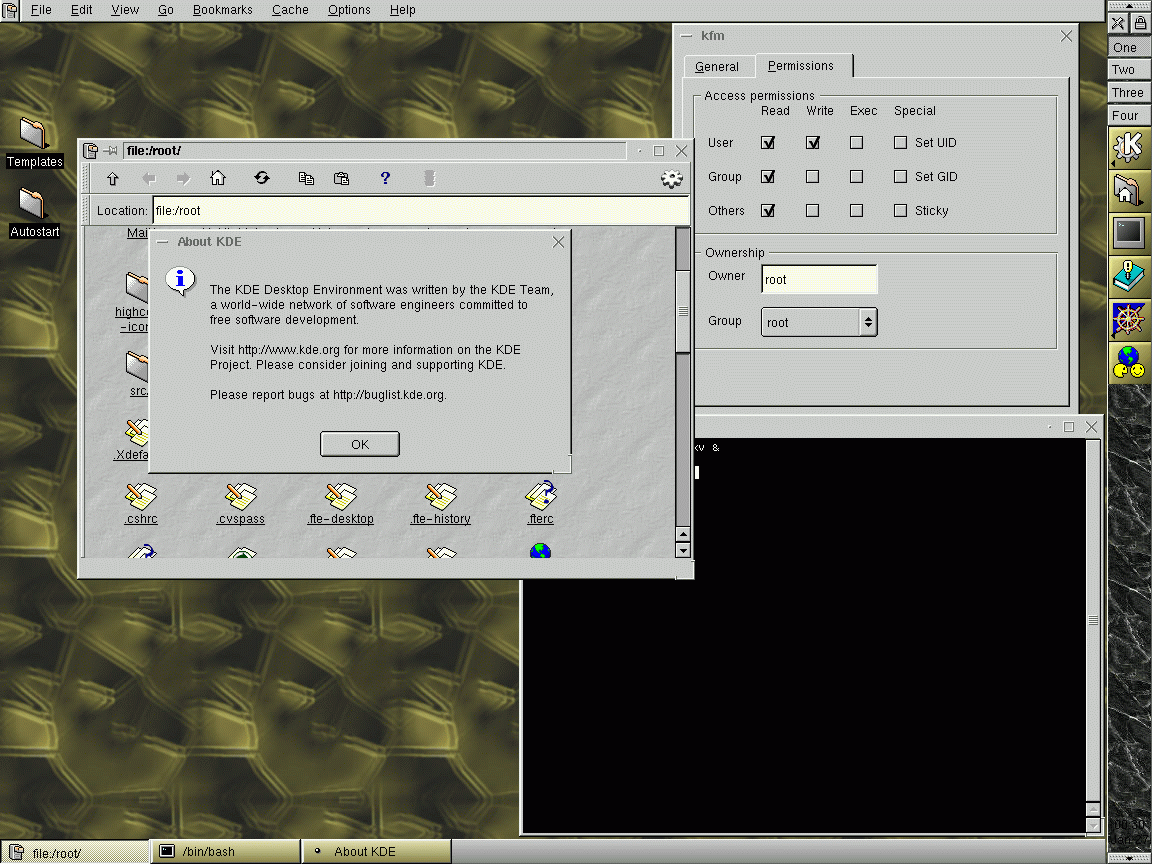Toggle Write permission for Group
1152x864 pixels.
[812, 177]
